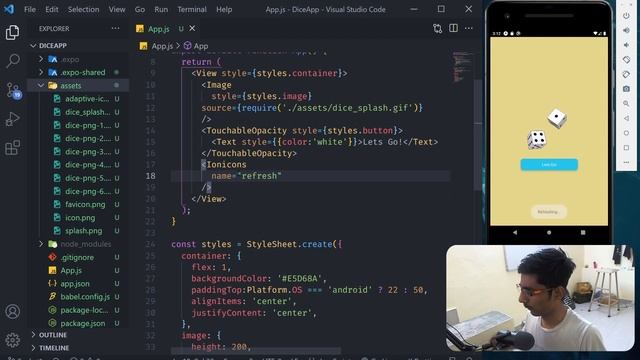Take emulator screenshot with camera icon

click(x=626, y=89)
